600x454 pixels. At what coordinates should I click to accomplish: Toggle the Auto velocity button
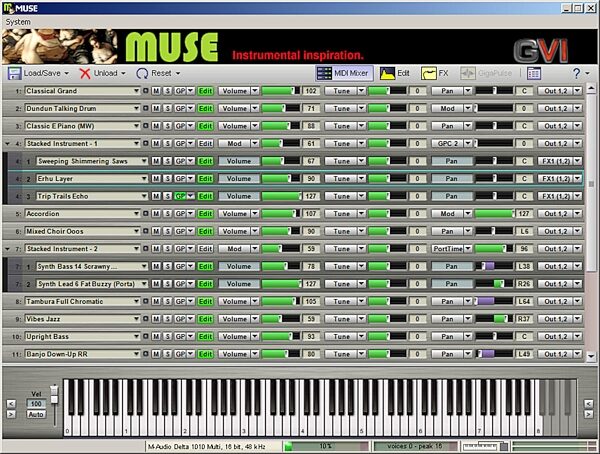click(36, 414)
